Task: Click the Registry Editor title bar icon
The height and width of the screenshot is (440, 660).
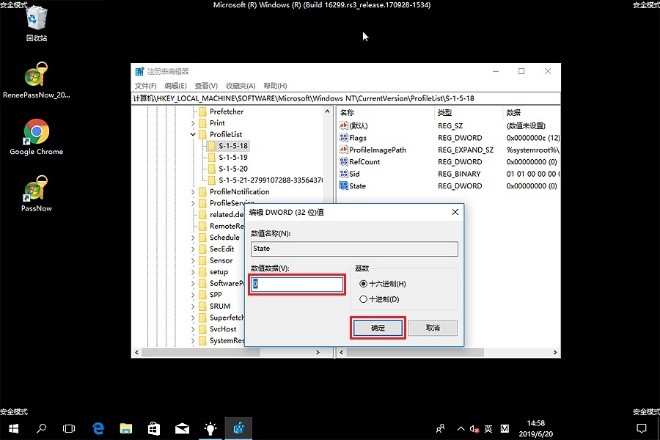Action: point(139,72)
